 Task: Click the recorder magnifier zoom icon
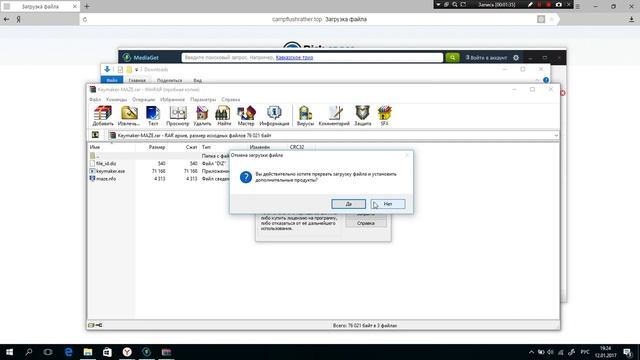pos(455,4)
